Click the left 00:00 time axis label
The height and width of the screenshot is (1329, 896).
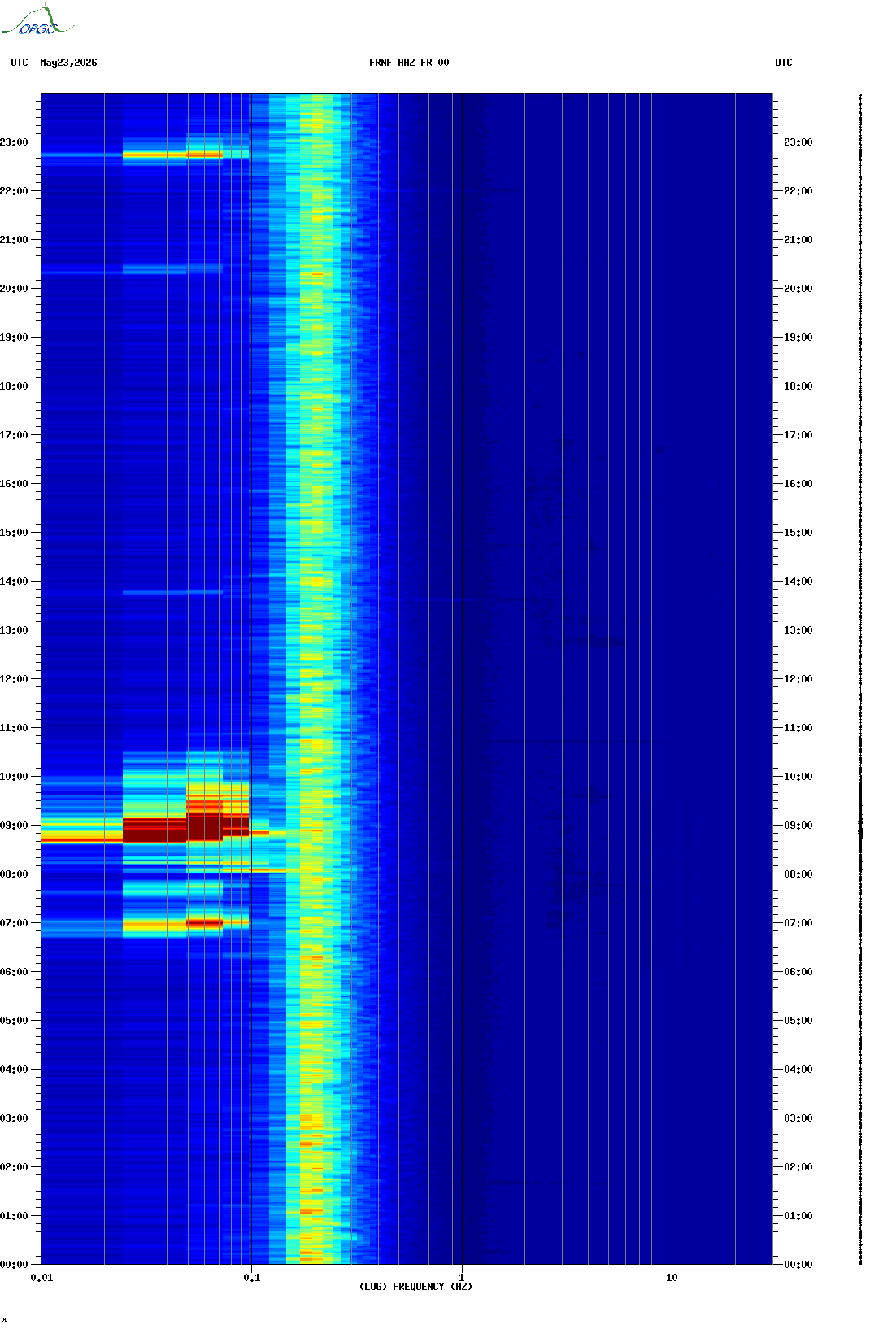(14, 1265)
